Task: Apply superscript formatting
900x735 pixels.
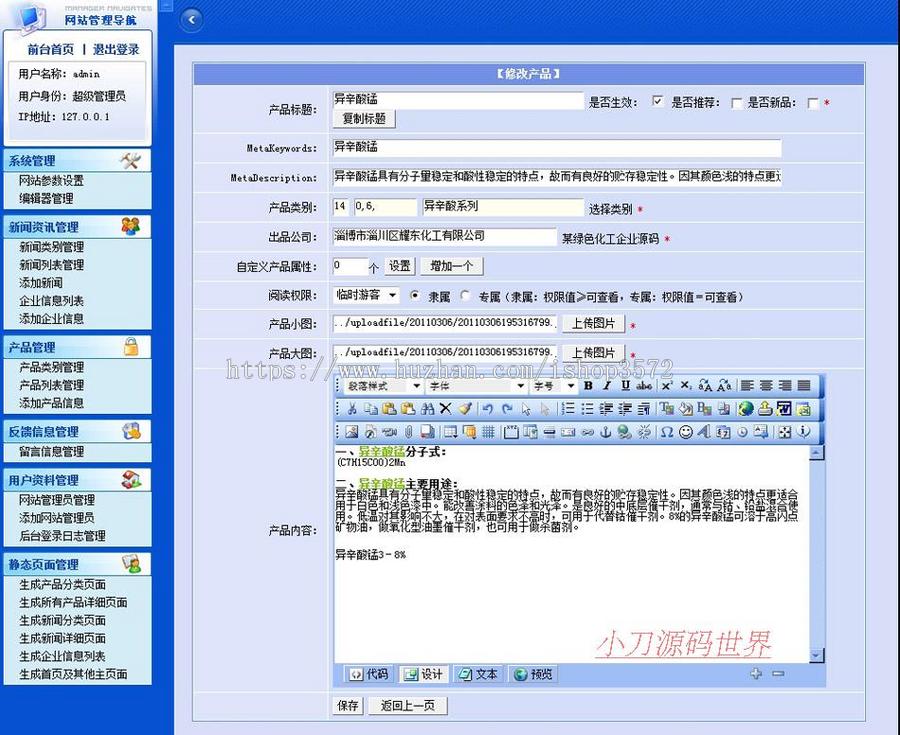Action: tap(666, 386)
